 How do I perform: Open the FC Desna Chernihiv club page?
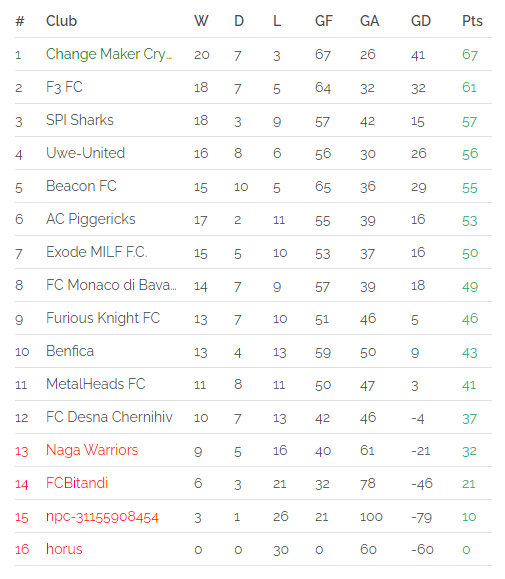pyautogui.click(x=109, y=417)
